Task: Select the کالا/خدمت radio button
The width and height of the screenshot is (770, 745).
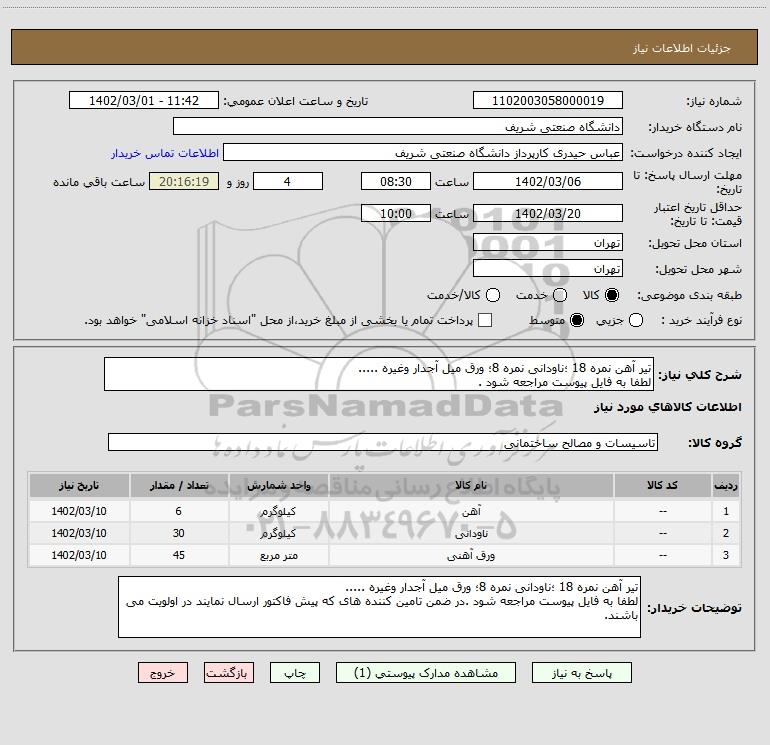Action: point(493,295)
